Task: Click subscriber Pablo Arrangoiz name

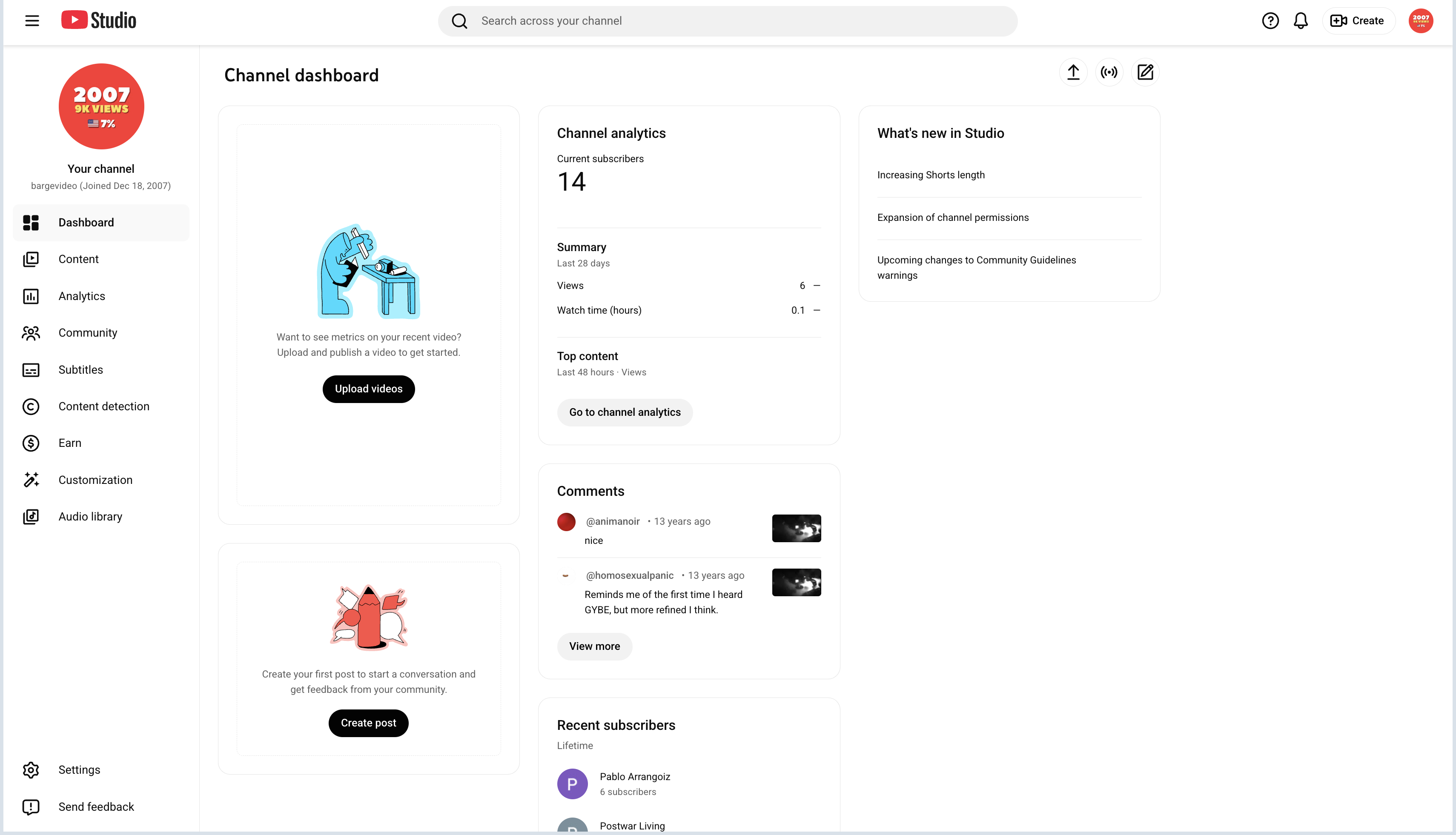Action: tap(634, 777)
